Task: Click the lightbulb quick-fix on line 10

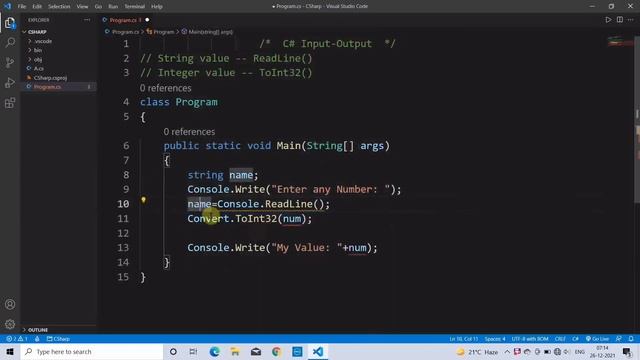Action: pos(143,200)
